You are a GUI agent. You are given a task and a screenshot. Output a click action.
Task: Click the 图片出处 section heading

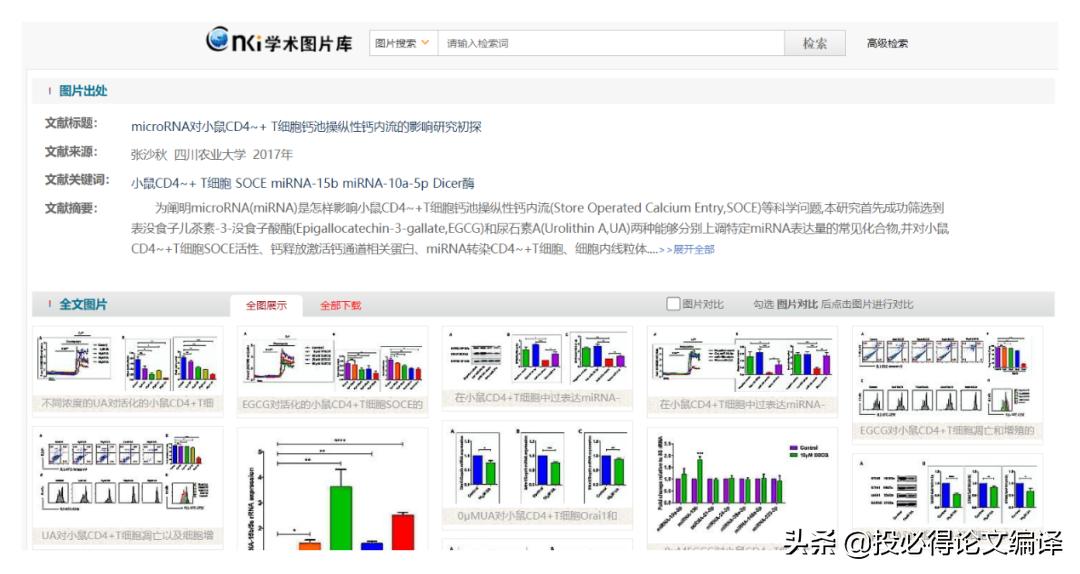pyautogui.click(x=83, y=91)
